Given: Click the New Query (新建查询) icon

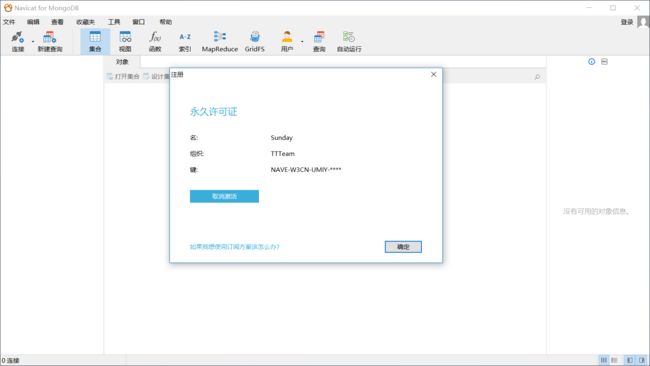Looking at the screenshot, I should [50, 41].
